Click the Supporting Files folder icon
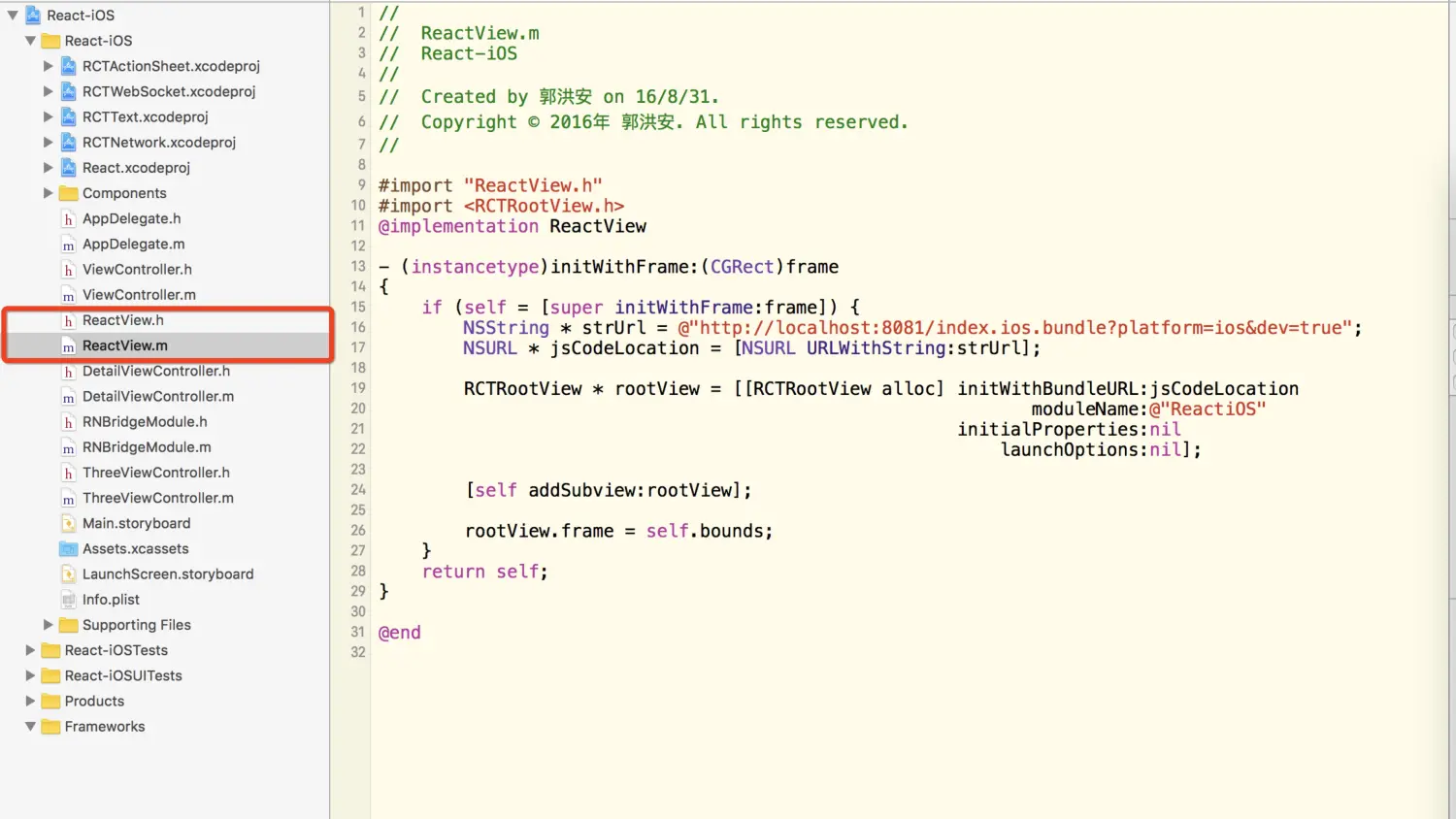Viewport: 1456px width, 819px height. pos(68,625)
